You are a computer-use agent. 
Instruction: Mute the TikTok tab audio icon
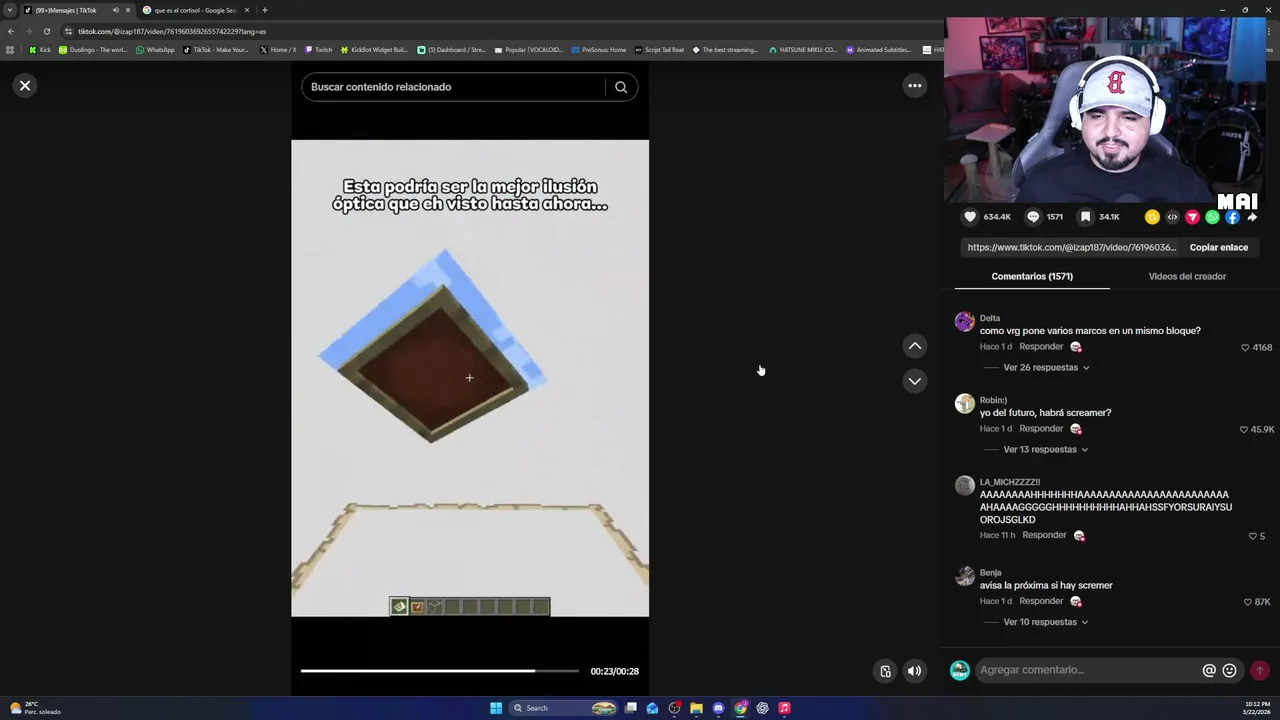(115, 10)
